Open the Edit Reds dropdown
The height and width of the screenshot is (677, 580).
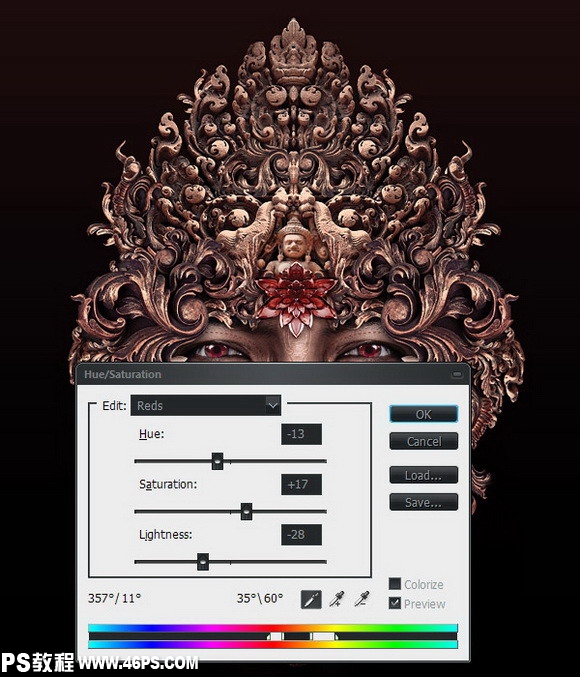tap(206, 405)
